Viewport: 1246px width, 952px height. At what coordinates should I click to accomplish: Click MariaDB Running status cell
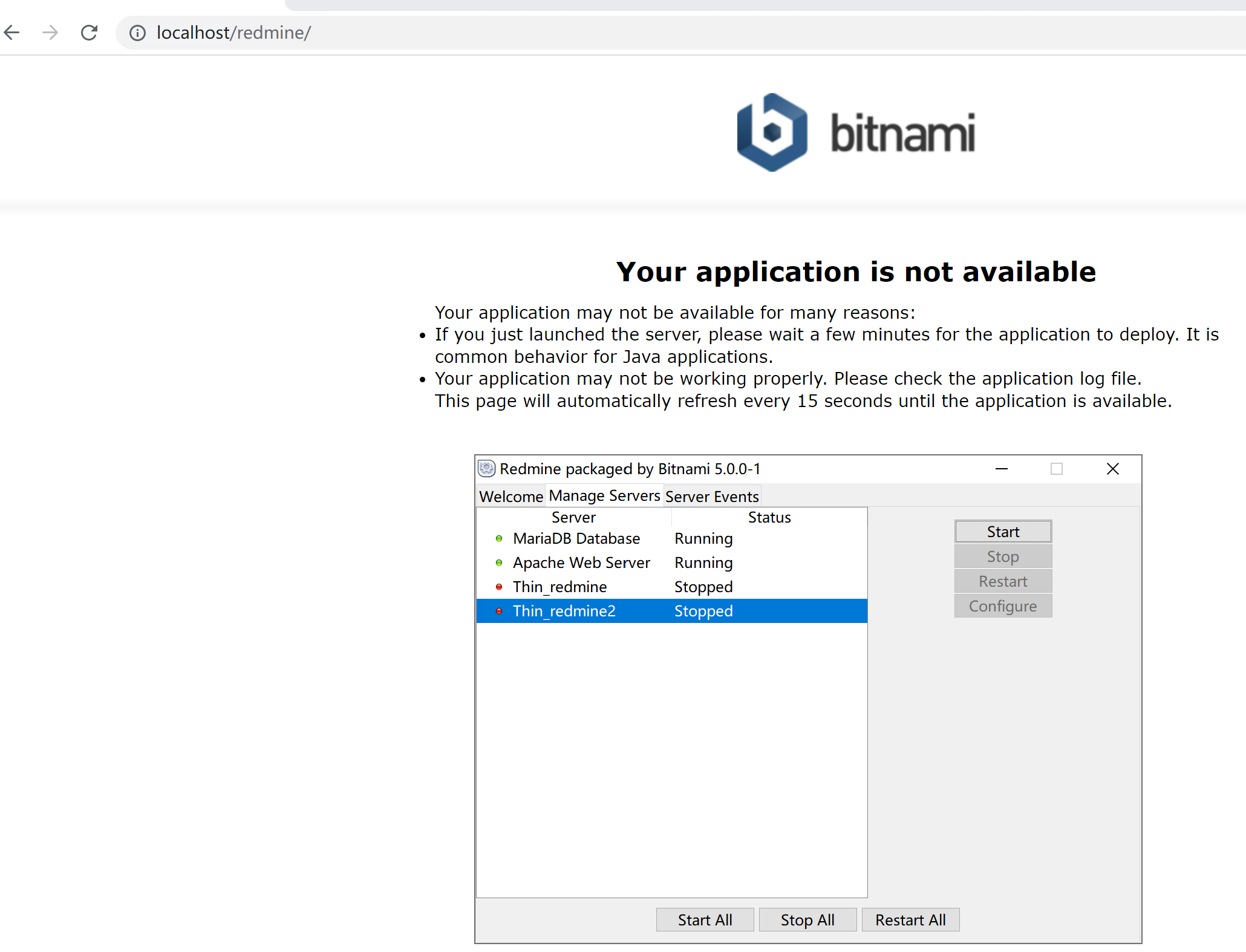click(703, 538)
